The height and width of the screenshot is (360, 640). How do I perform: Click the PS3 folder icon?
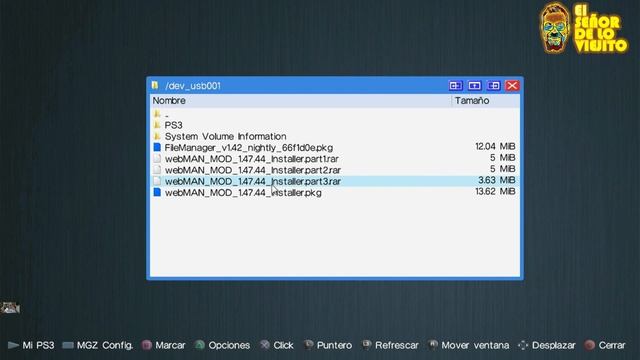(x=157, y=124)
